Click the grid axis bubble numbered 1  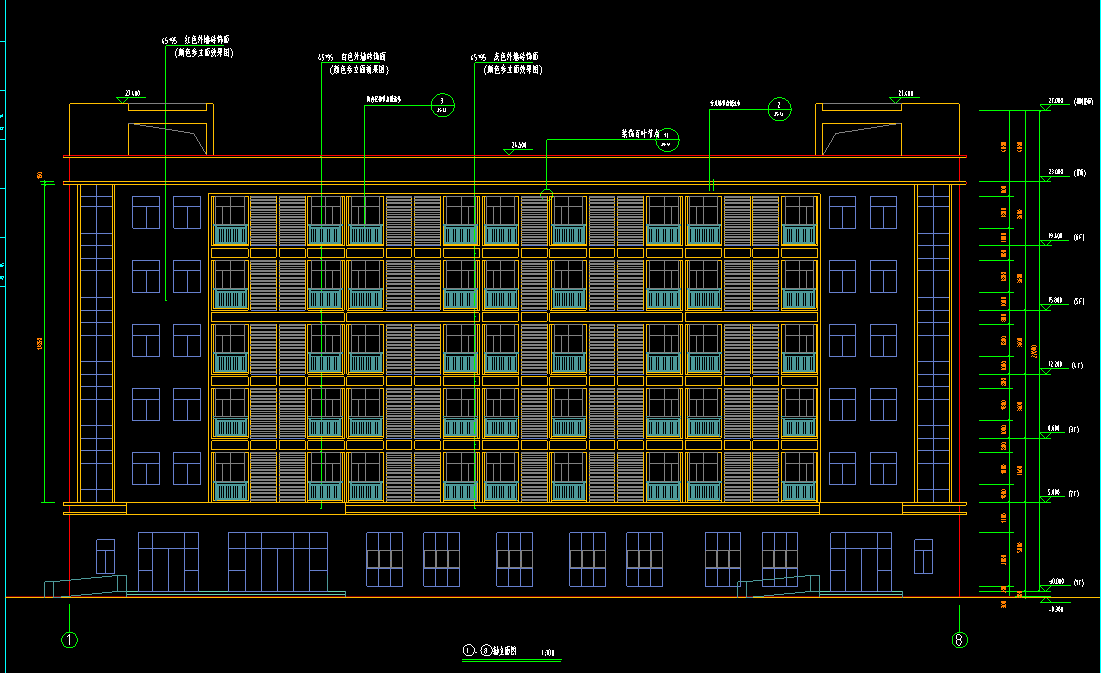[69, 640]
